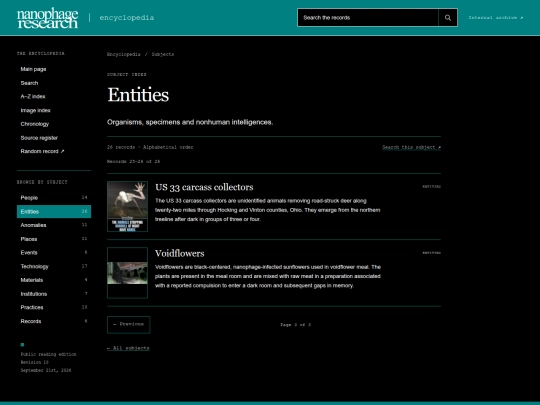This screenshot has width=540, height=405.
Task: Open the 'US 33 carcass collectors' title
Action: tap(204, 187)
